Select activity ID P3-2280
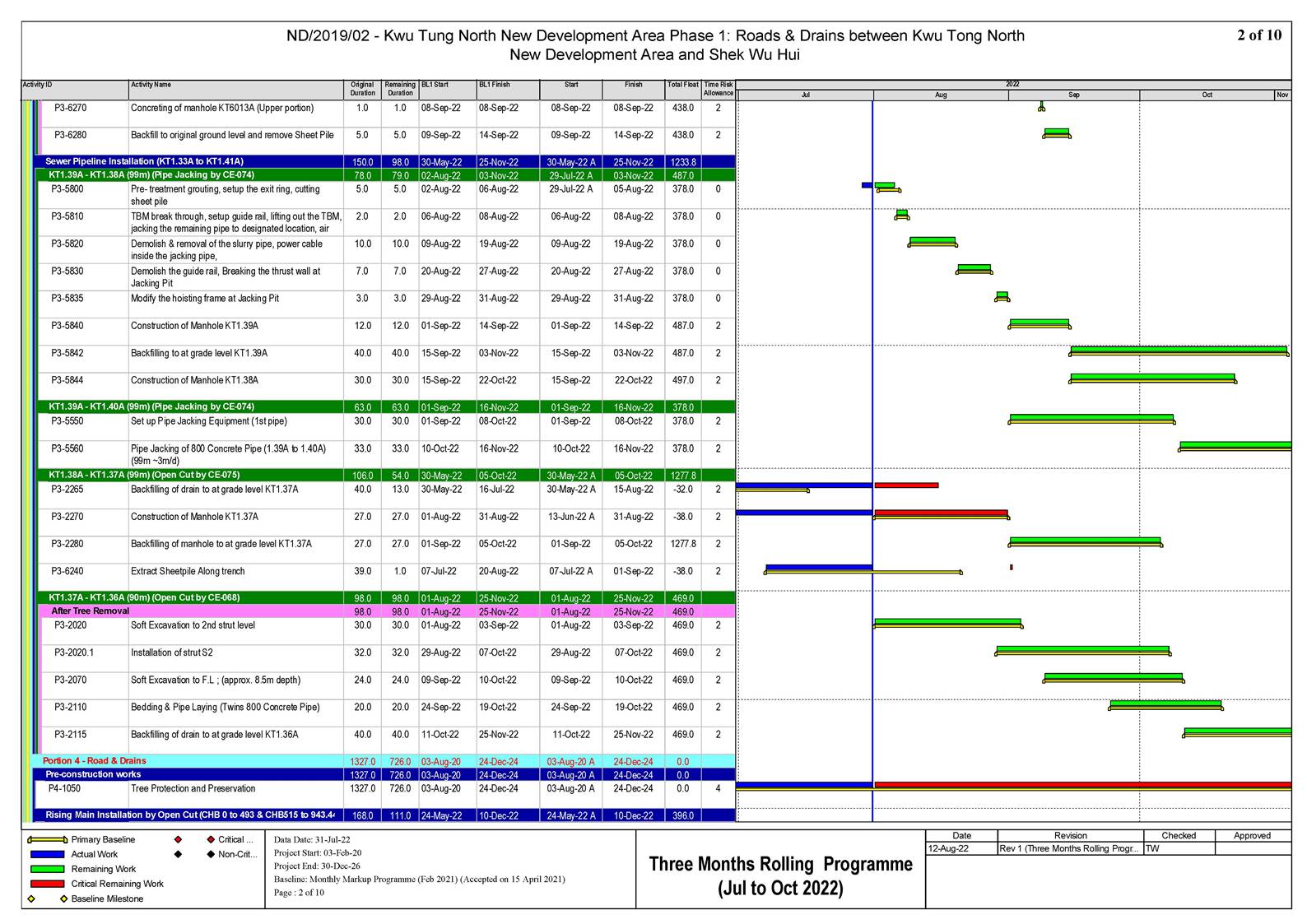The width and height of the screenshot is (1307, 924). tap(67, 544)
